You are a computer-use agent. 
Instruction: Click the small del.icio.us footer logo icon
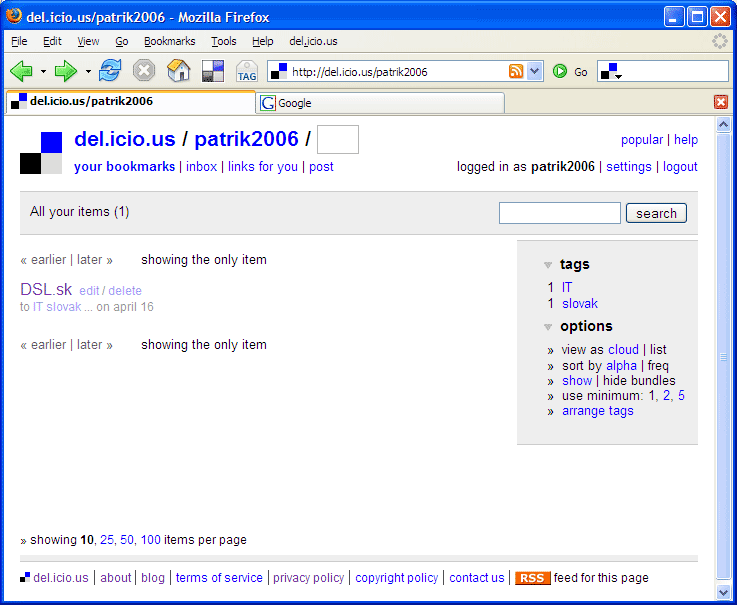[25, 577]
